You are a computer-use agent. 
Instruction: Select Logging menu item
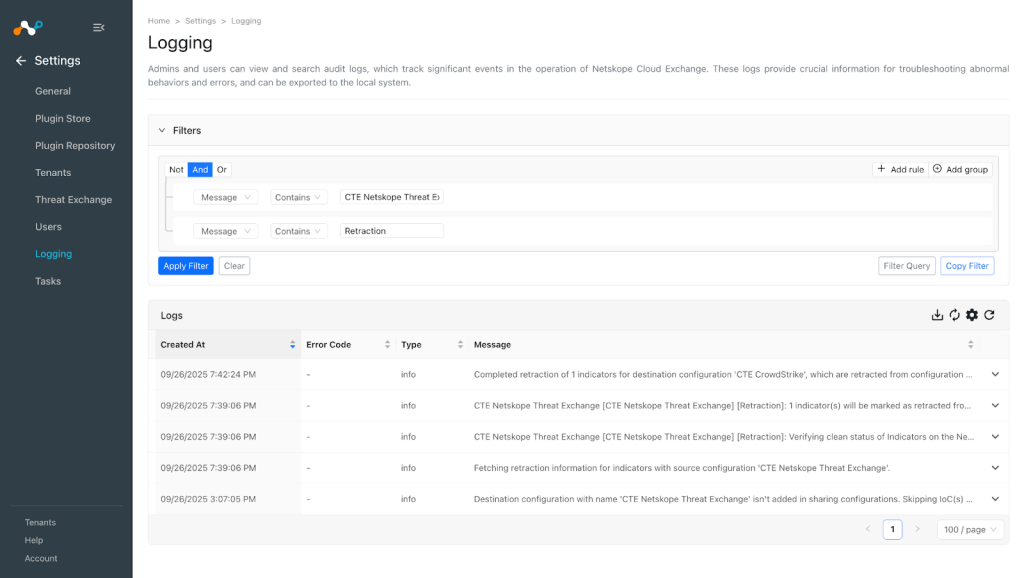(54, 254)
